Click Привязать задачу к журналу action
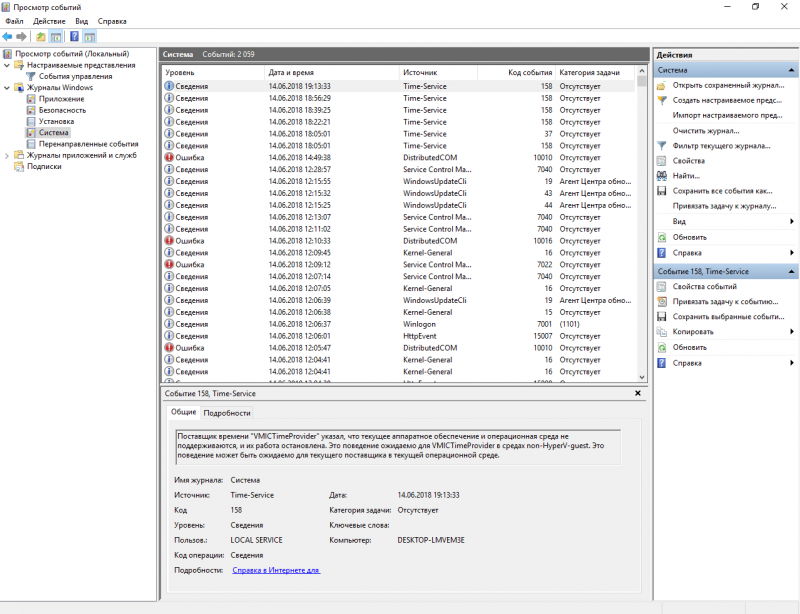Screen dimensions: 800x614 click(724, 206)
